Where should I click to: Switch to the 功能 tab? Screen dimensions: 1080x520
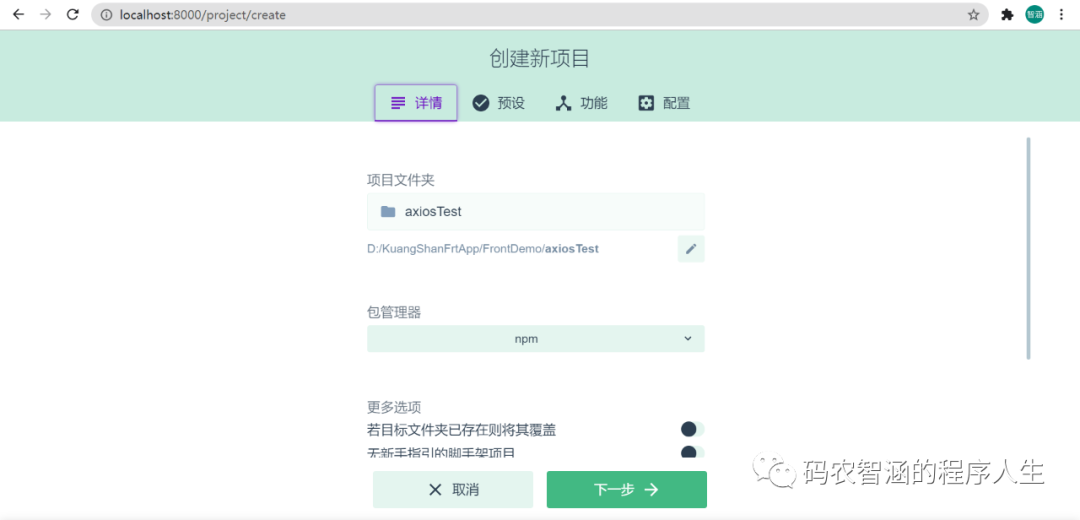coord(581,103)
